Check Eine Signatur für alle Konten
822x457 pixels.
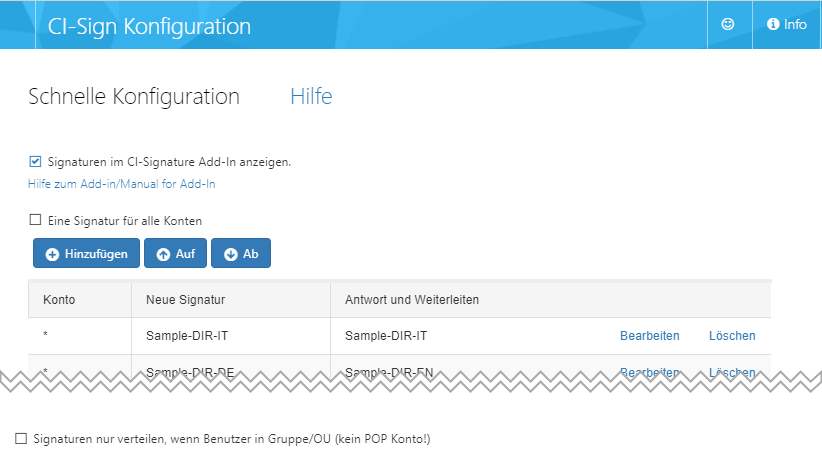pos(35,220)
